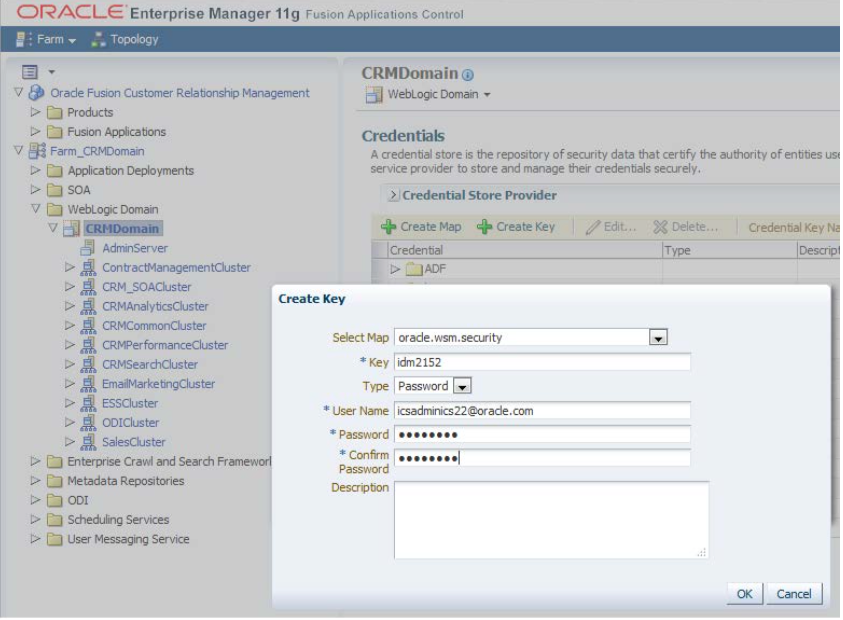
Task: Open the Select Map dropdown
Action: point(658,338)
